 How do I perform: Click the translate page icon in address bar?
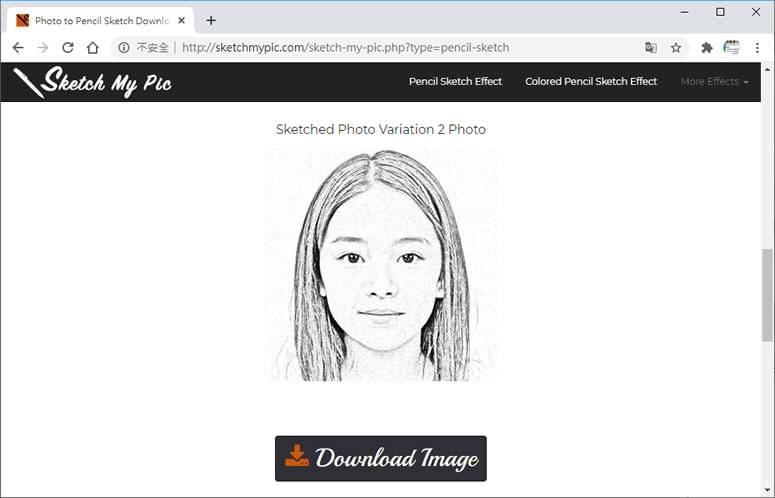coord(651,47)
